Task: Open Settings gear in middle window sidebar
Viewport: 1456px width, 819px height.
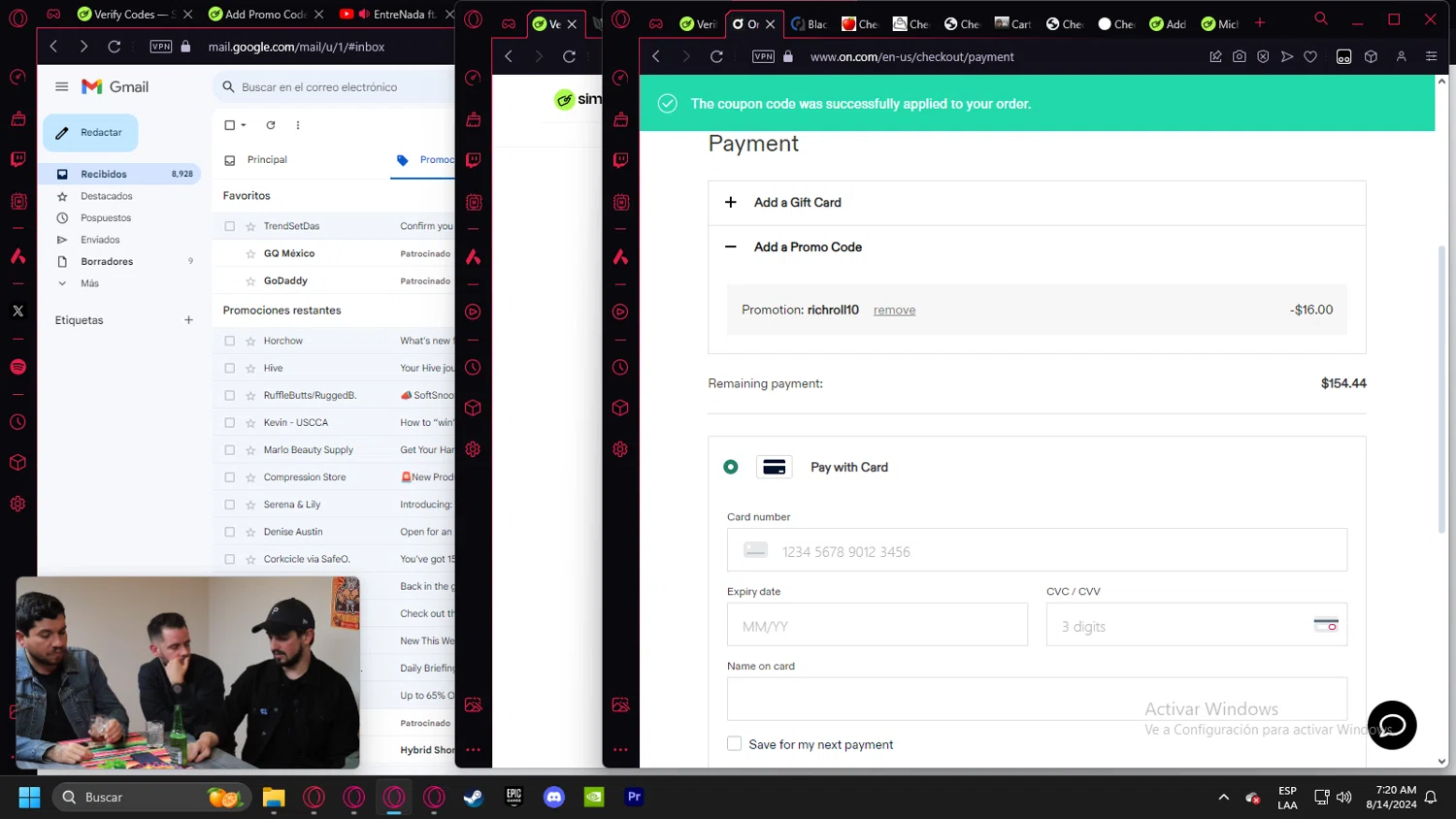Action: tap(473, 449)
